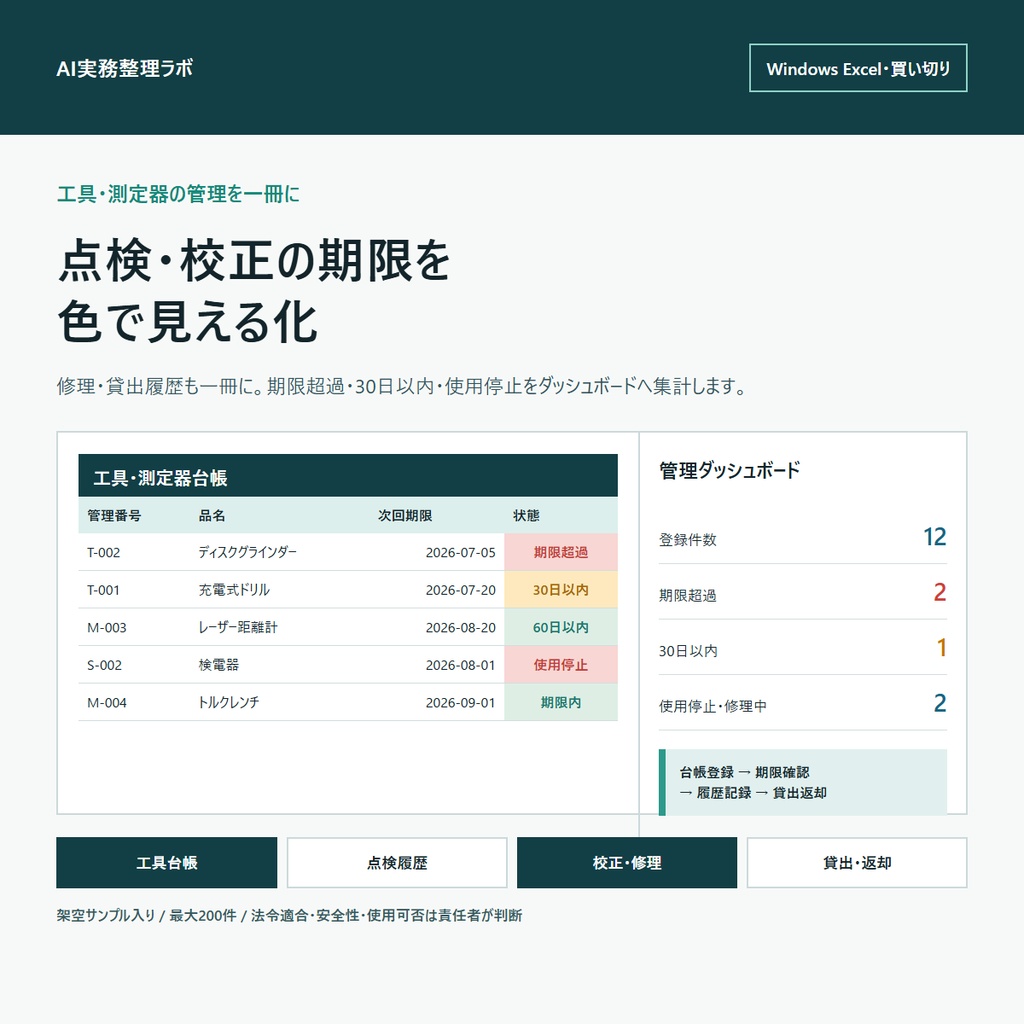The width and height of the screenshot is (1024, 1024).
Task: Click the dashboard 30日以内 label
Action: [688, 650]
